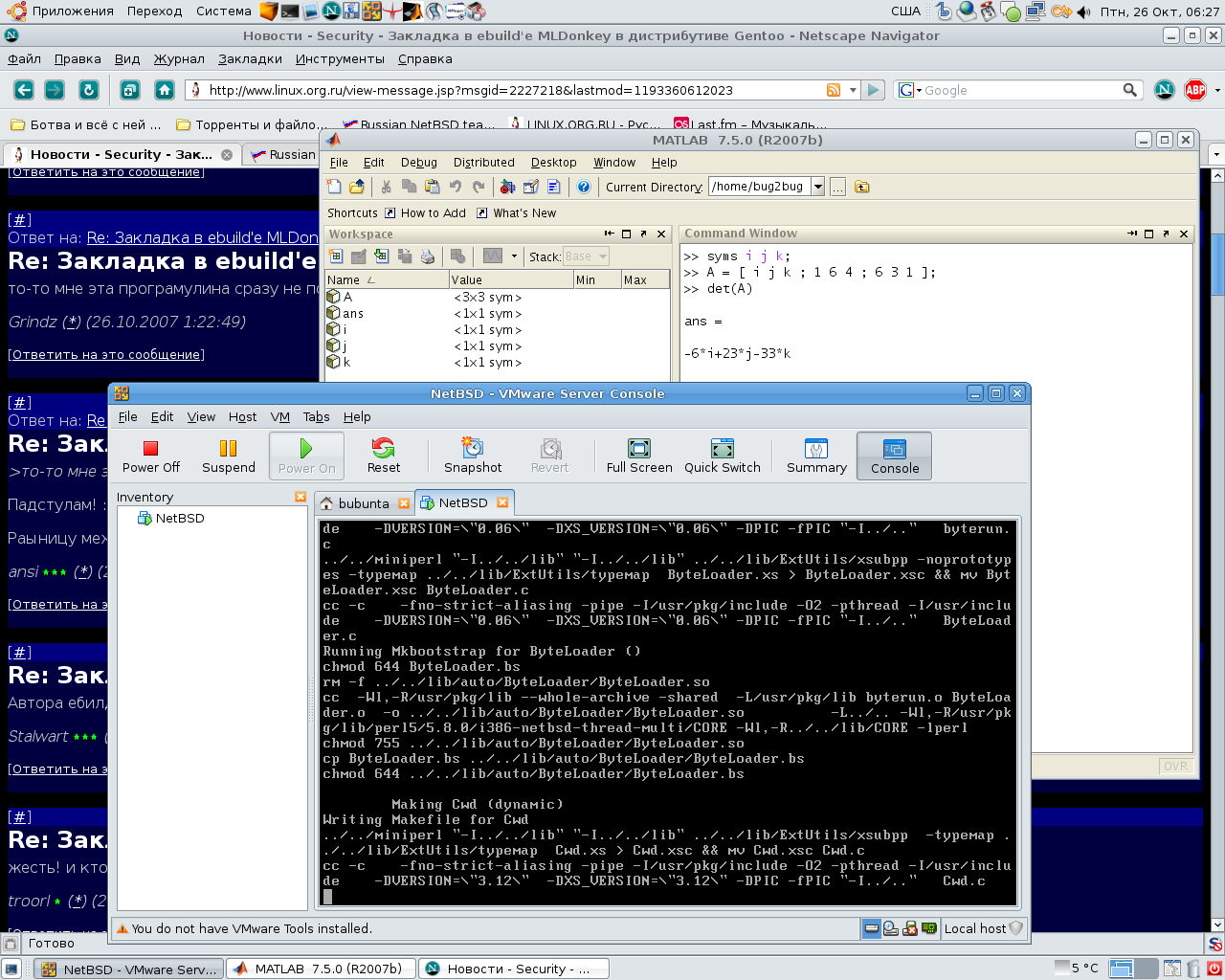Toggle the VMware Console view button
Image resolution: width=1225 pixels, height=980 pixels.
(x=895, y=456)
